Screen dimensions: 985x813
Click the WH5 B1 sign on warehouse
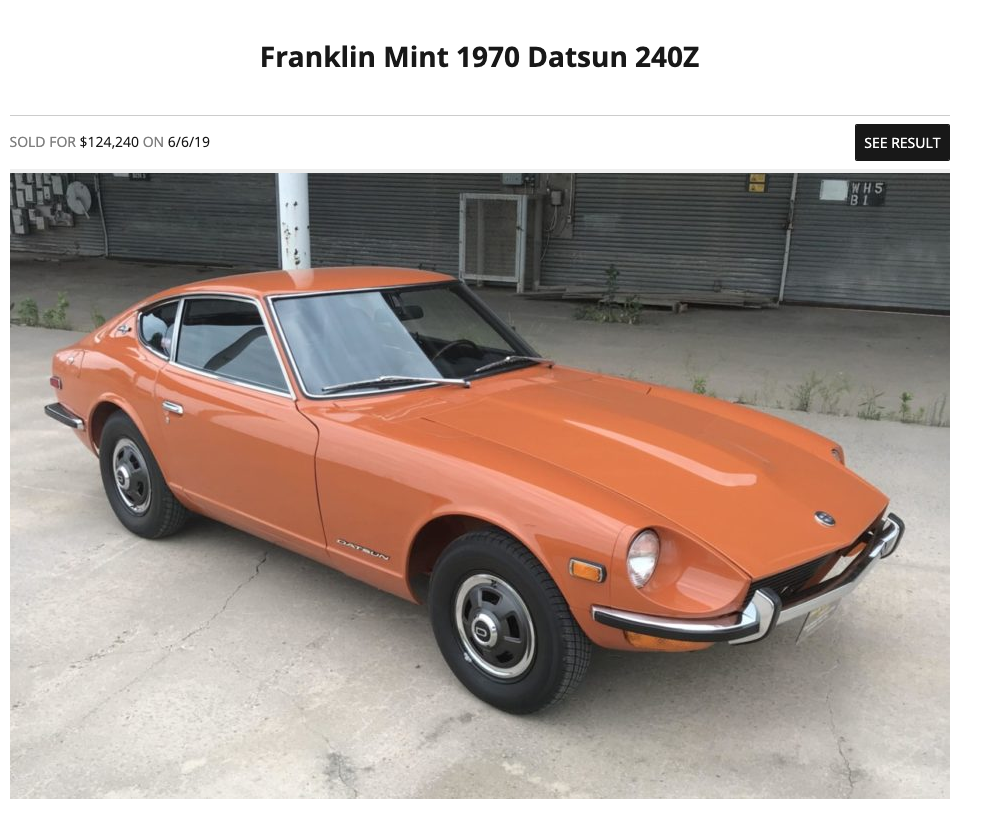point(866,194)
